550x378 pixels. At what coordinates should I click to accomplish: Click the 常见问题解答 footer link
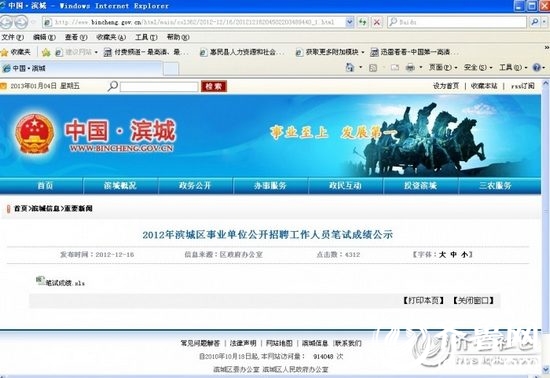[x=200, y=343]
